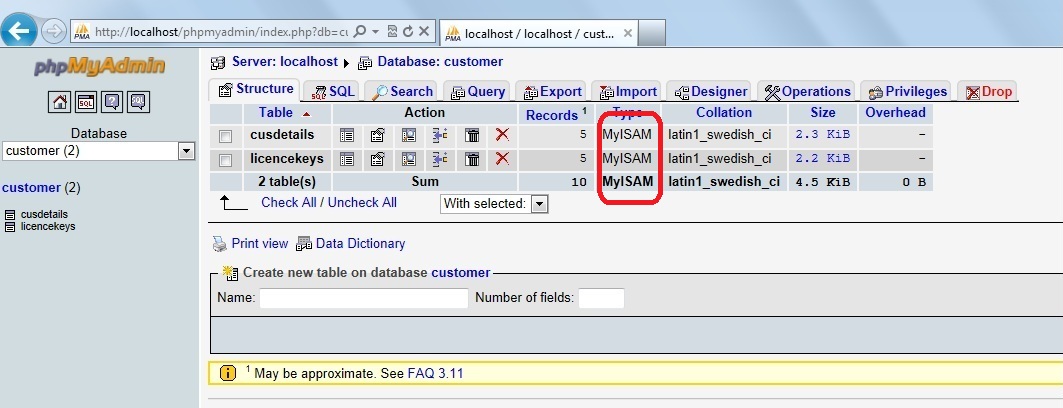This screenshot has height=408, width=1063.
Task: Open the SQL documentation icon in sidebar
Action: (x=138, y=102)
